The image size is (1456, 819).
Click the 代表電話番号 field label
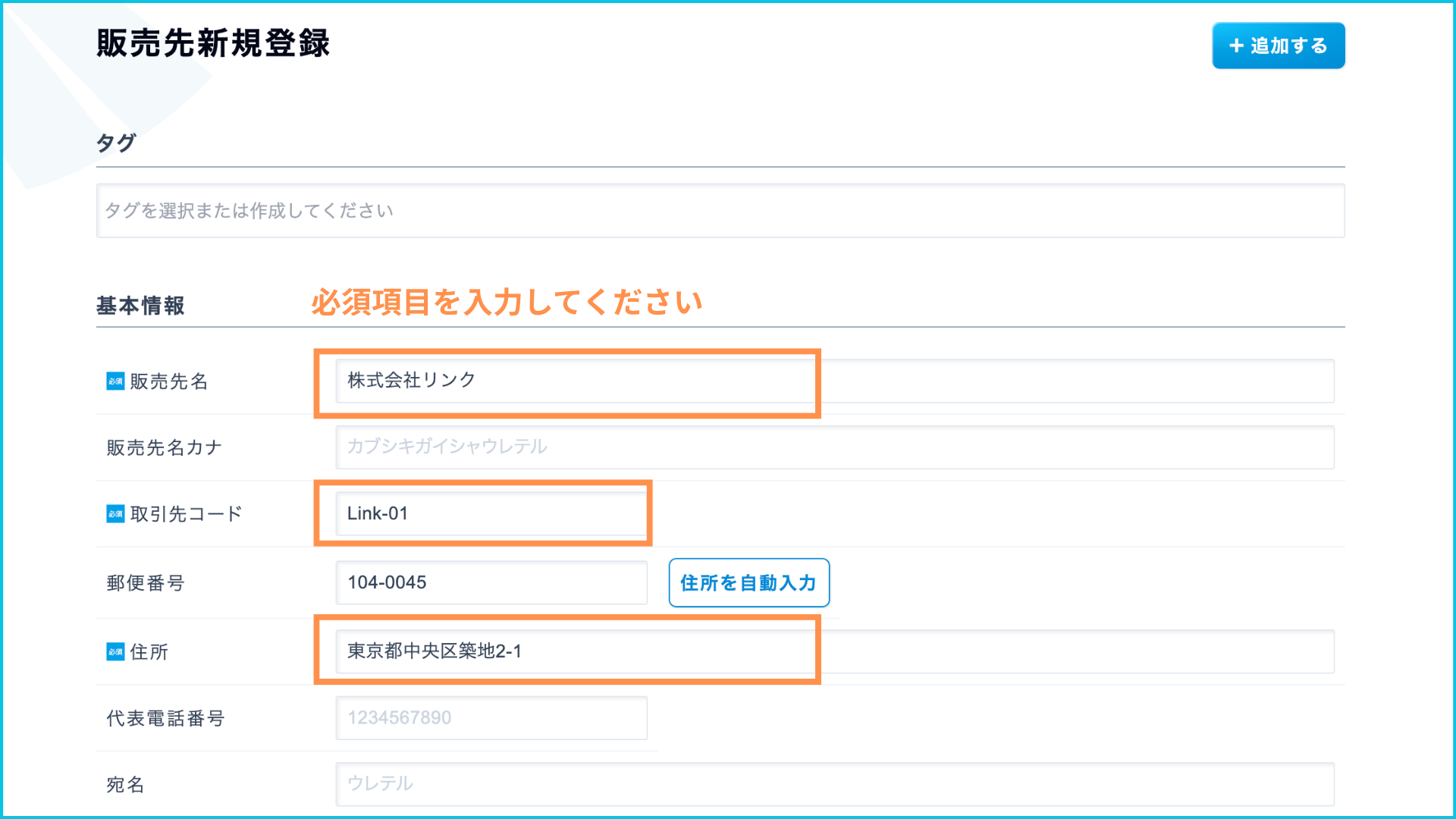pyautogui.click(x=165, y=718)
